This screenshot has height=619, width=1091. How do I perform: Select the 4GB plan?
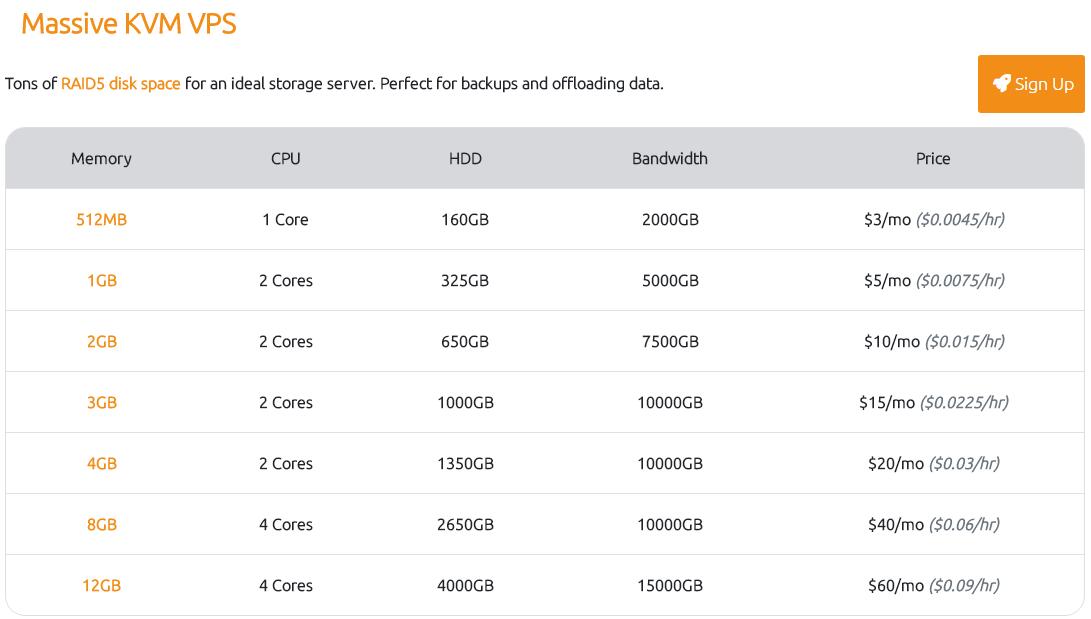point(101,463)
